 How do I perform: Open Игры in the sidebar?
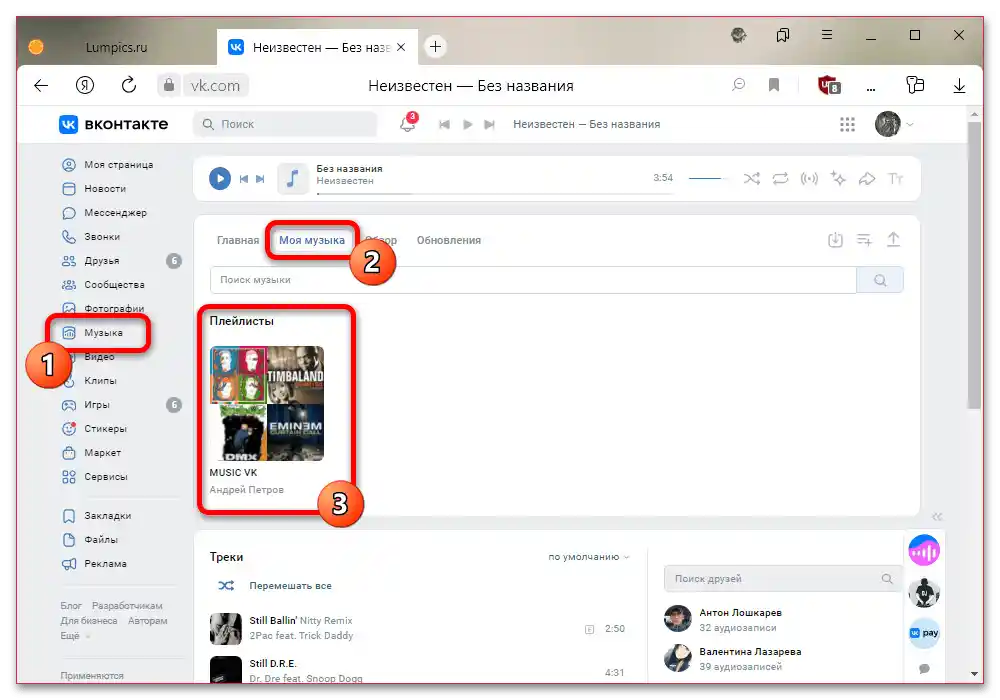[x=86, y=405]
